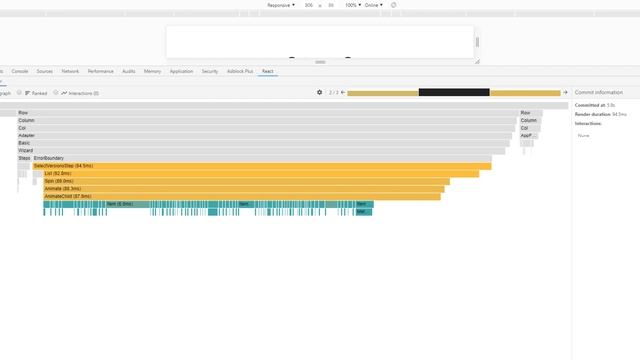This screenshot has height=360, width=640.
Task: Select the Spin (89.0ms) flame bar
Action: (247, 181)
